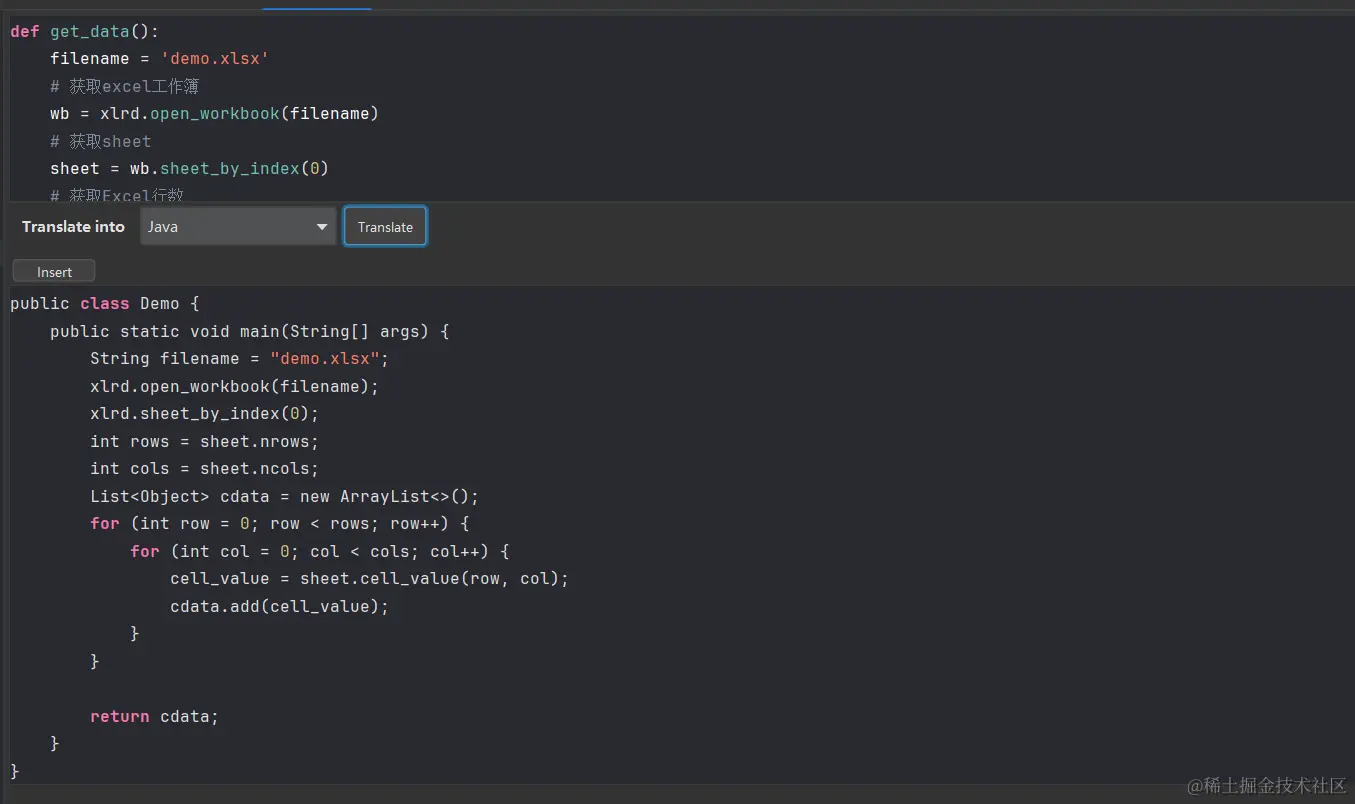Click the "int rows = sheet.nrows;" line
The height and width of the screenshot is (804, 1355).
(x=204, y=442)
